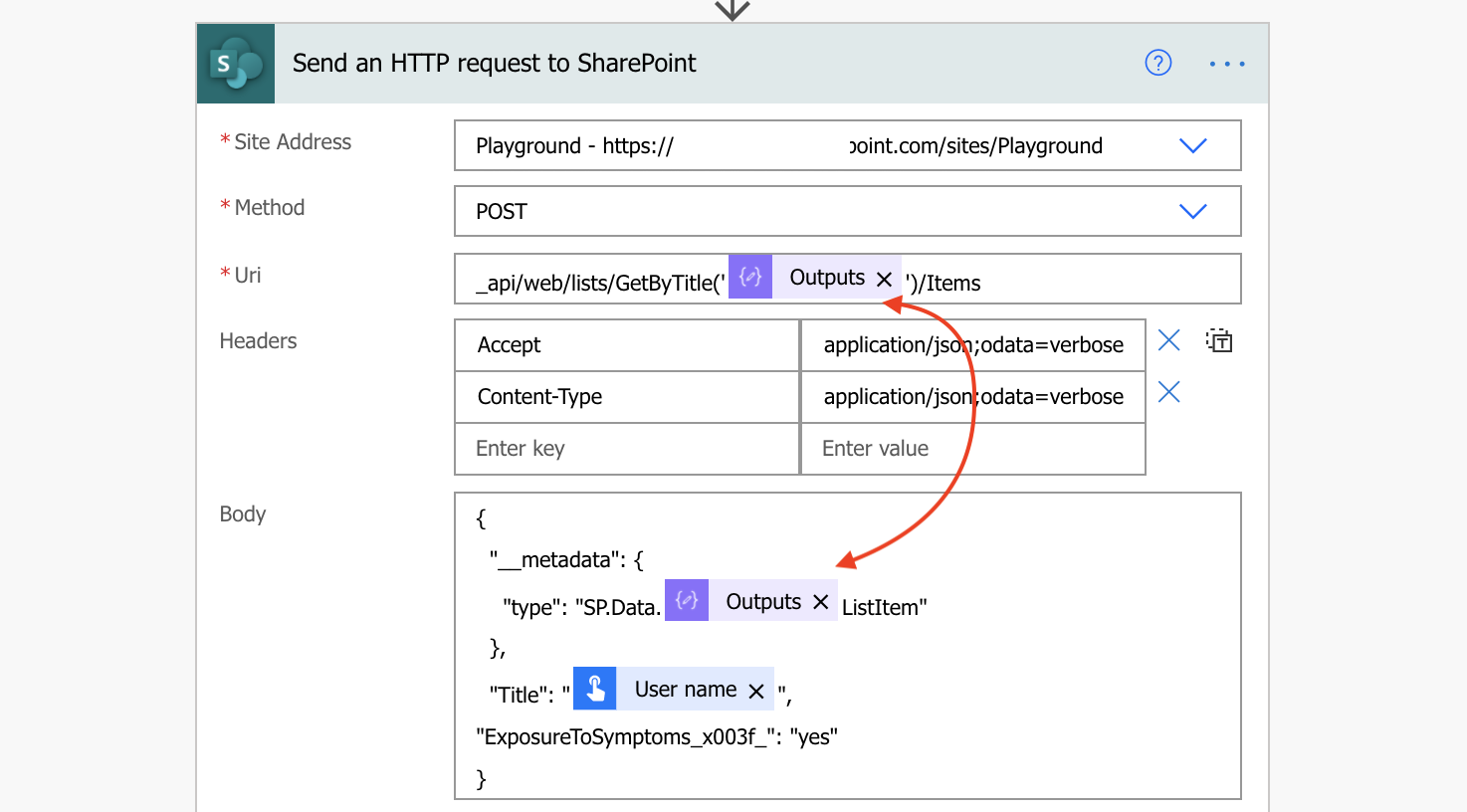Edit the Accept header value
The width and height of the screenshot is (1467, 812).
pyautogui.click(x=973, y=345)
